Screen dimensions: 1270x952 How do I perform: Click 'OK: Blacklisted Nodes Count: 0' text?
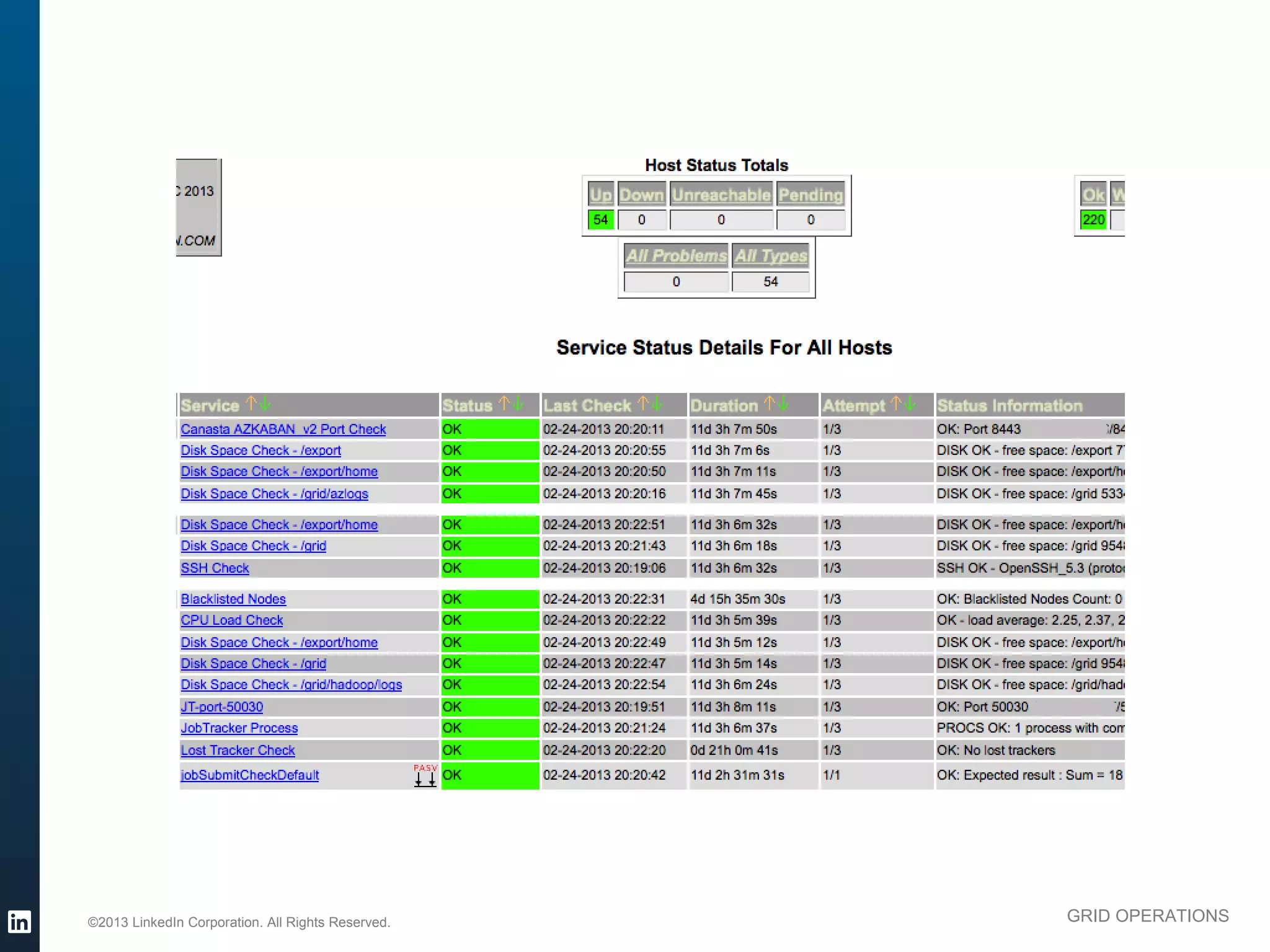[1029, 599]
